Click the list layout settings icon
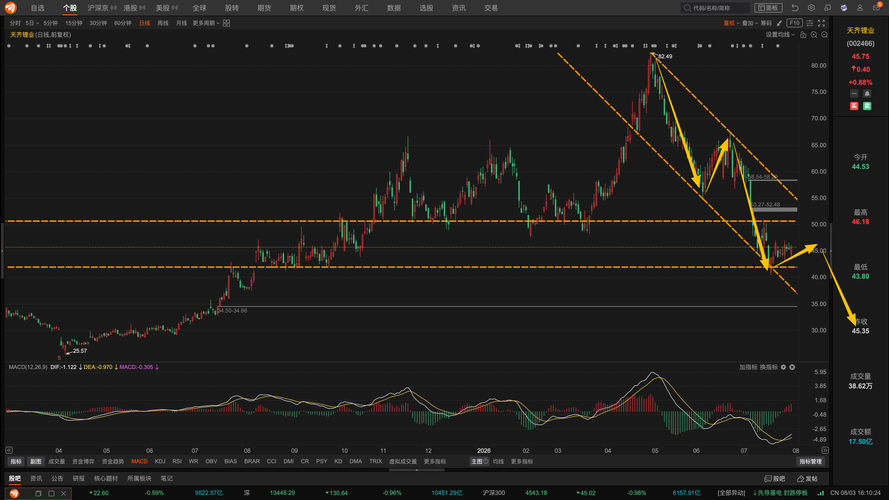Screen dimensions: 889x500 pos(810,23)
